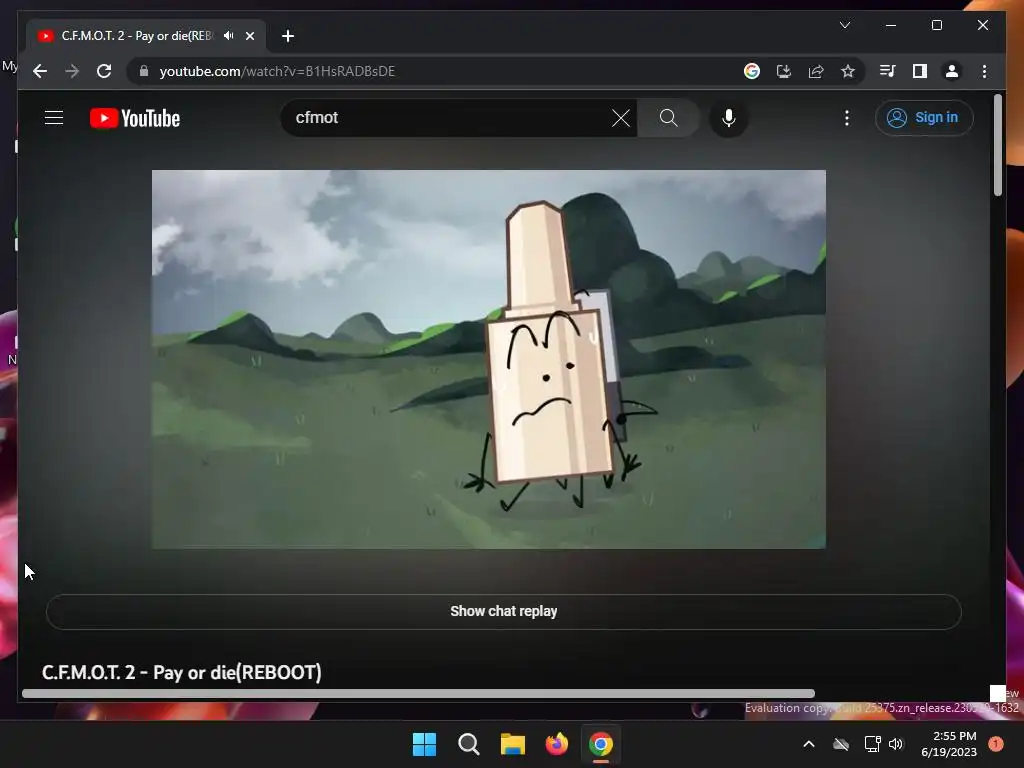1024x768 pixels.
Task: Open the volume control in tray
Action: tap(896, 744)
